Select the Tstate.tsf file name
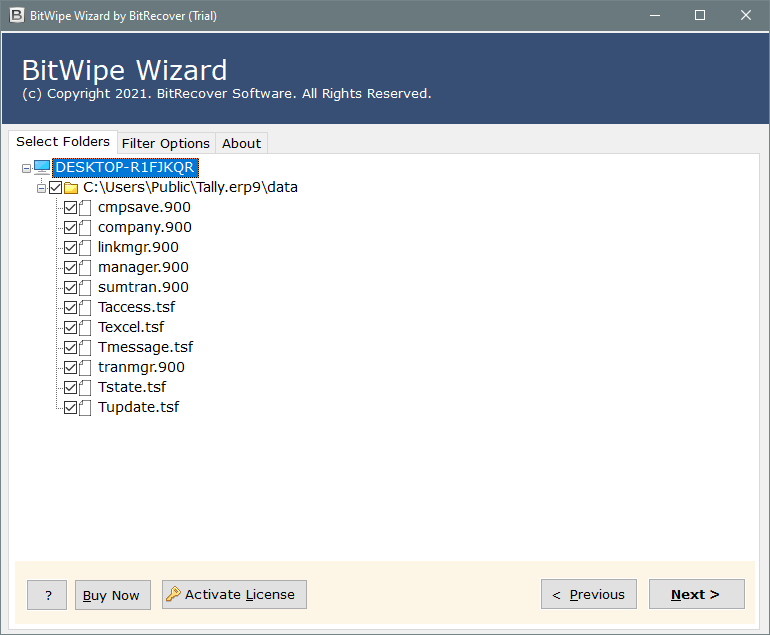The width and height of the screenshot is (770, 635). (132, 387)
